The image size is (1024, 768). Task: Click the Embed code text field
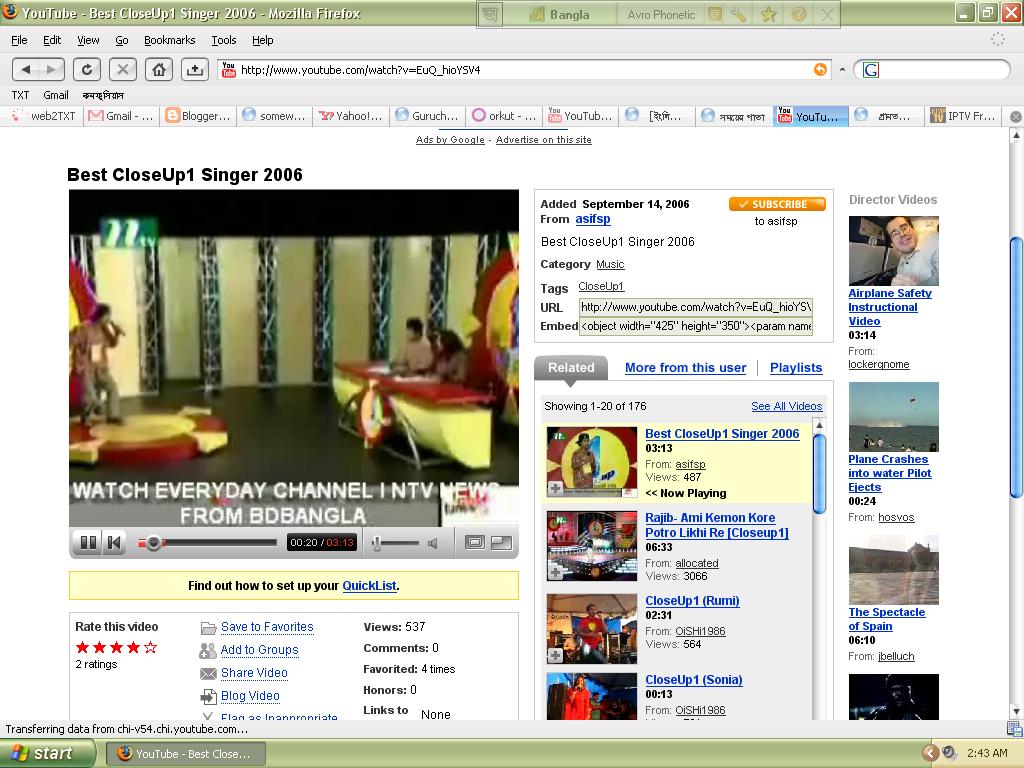click(696, 326)
